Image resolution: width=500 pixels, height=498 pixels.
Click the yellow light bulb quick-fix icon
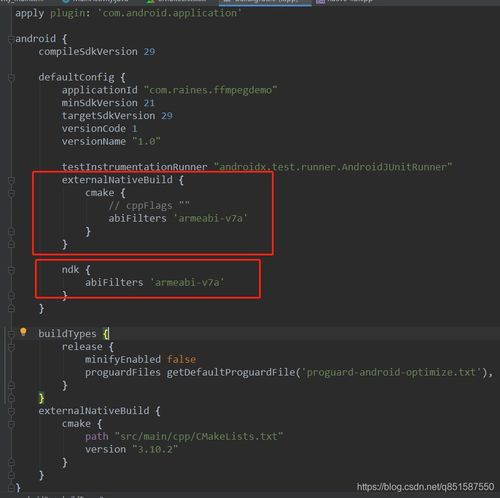coord(23,332)
